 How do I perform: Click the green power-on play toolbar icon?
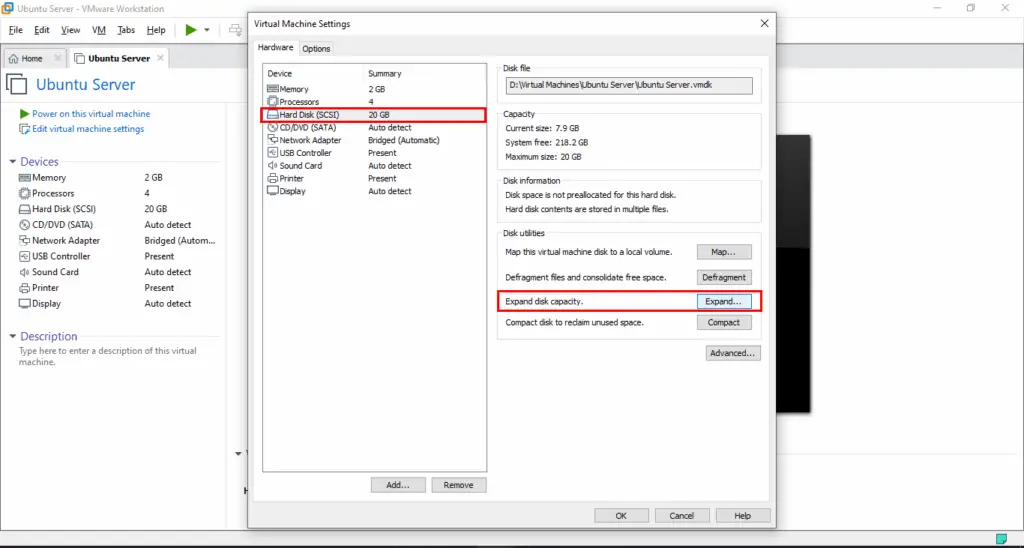click(191, 30)
